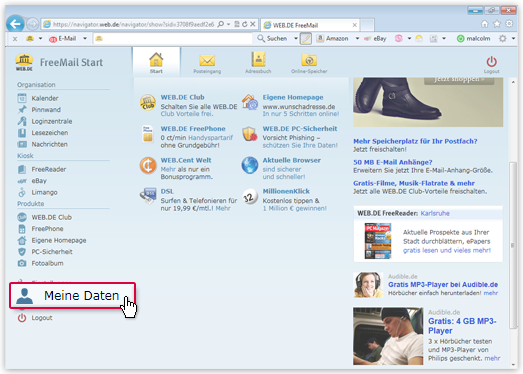Click the browser forward arrow button
523x374 pixels.
click(x=32, y=24)
